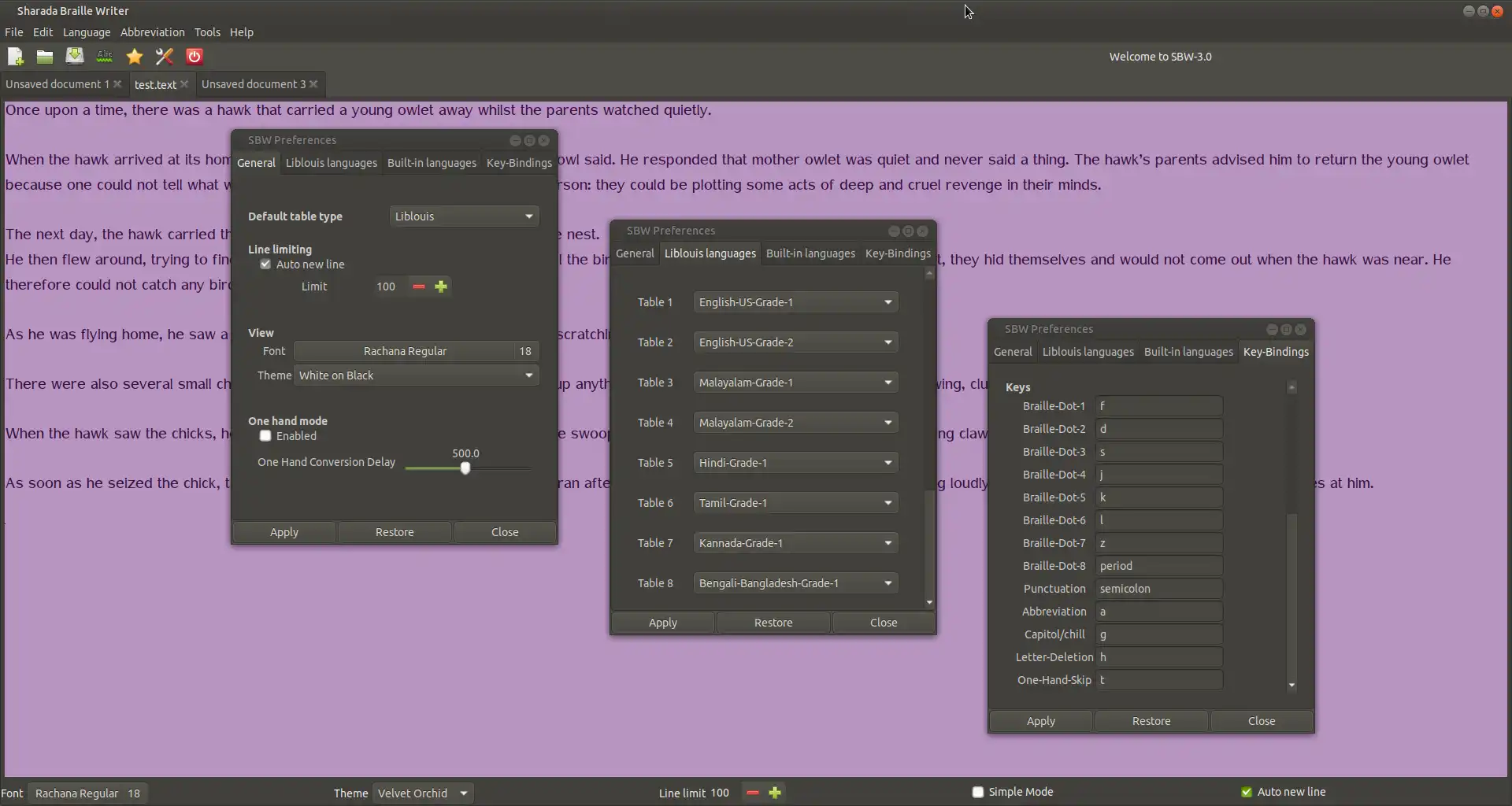Screen dimensions: 1512x806
Task: Click Close in the Liblouis languages preferences window
Action: [x=884, y=623]
